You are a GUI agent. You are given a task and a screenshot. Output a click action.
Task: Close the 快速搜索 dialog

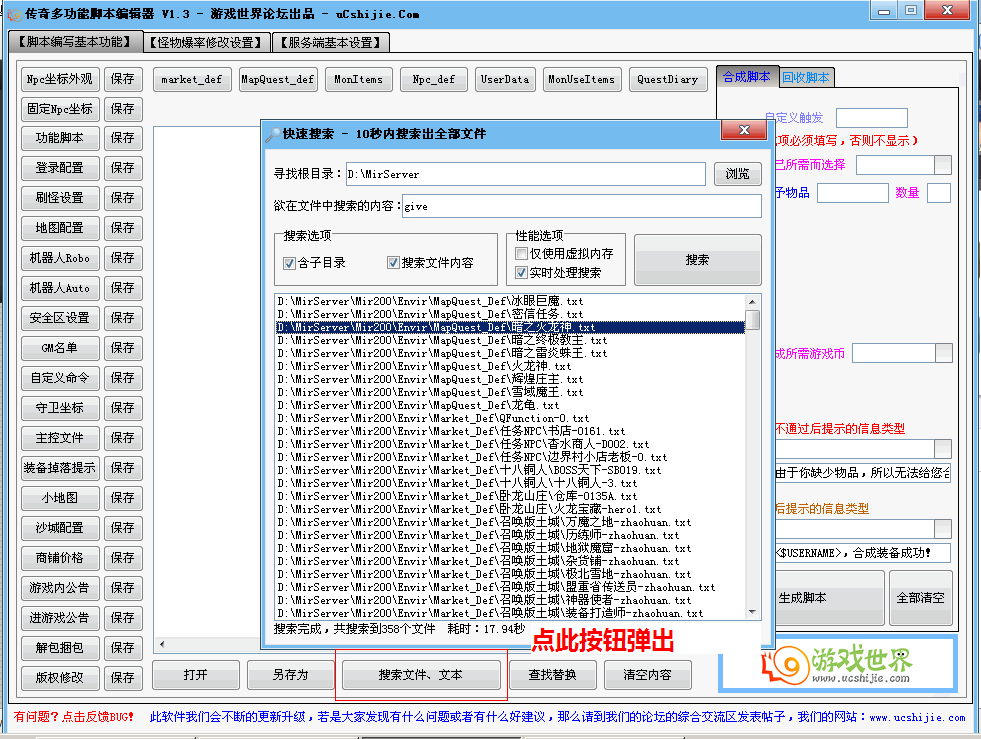click(744, 131)
